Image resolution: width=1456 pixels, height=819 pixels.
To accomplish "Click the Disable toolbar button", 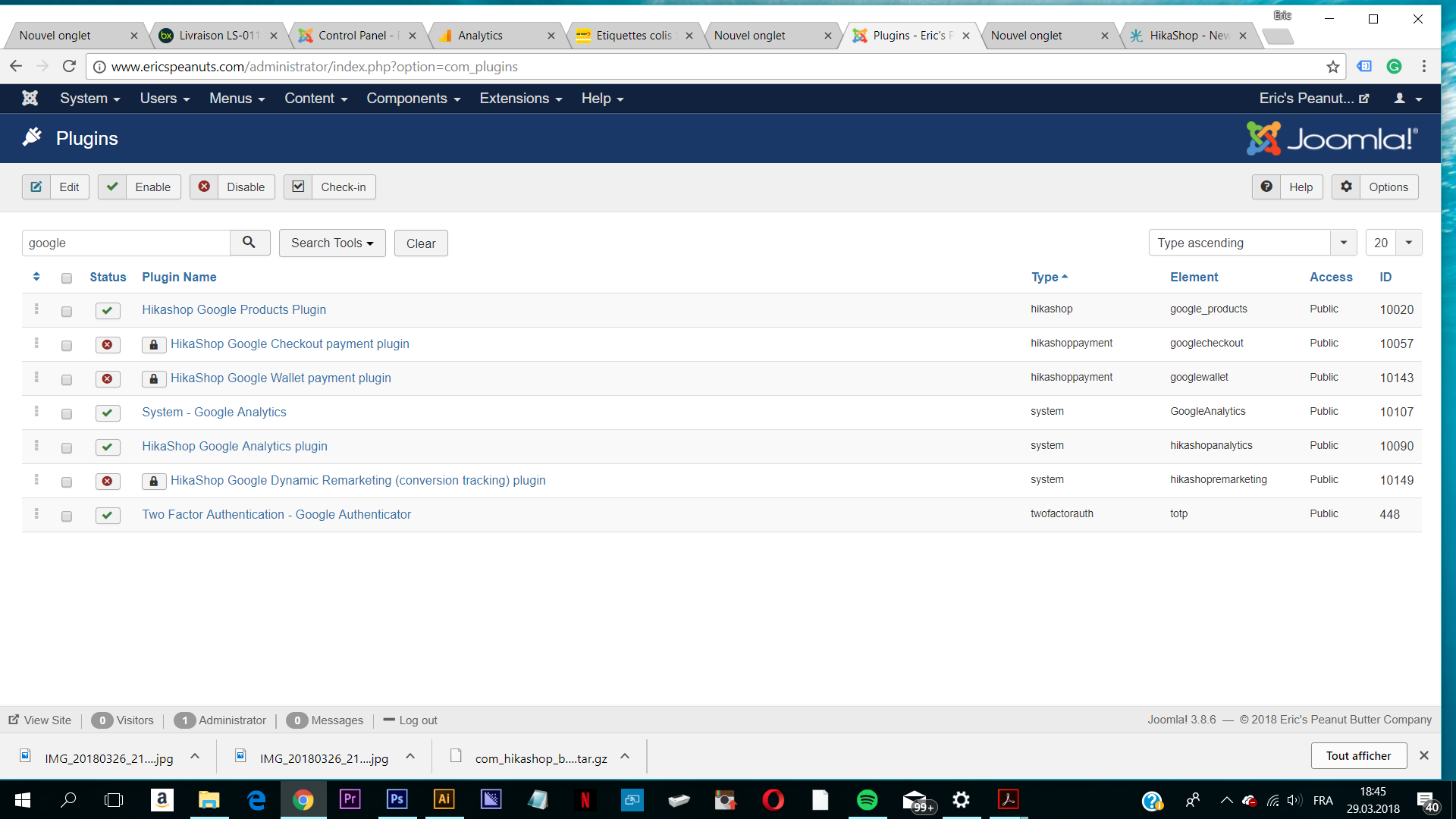I will 232,187.
